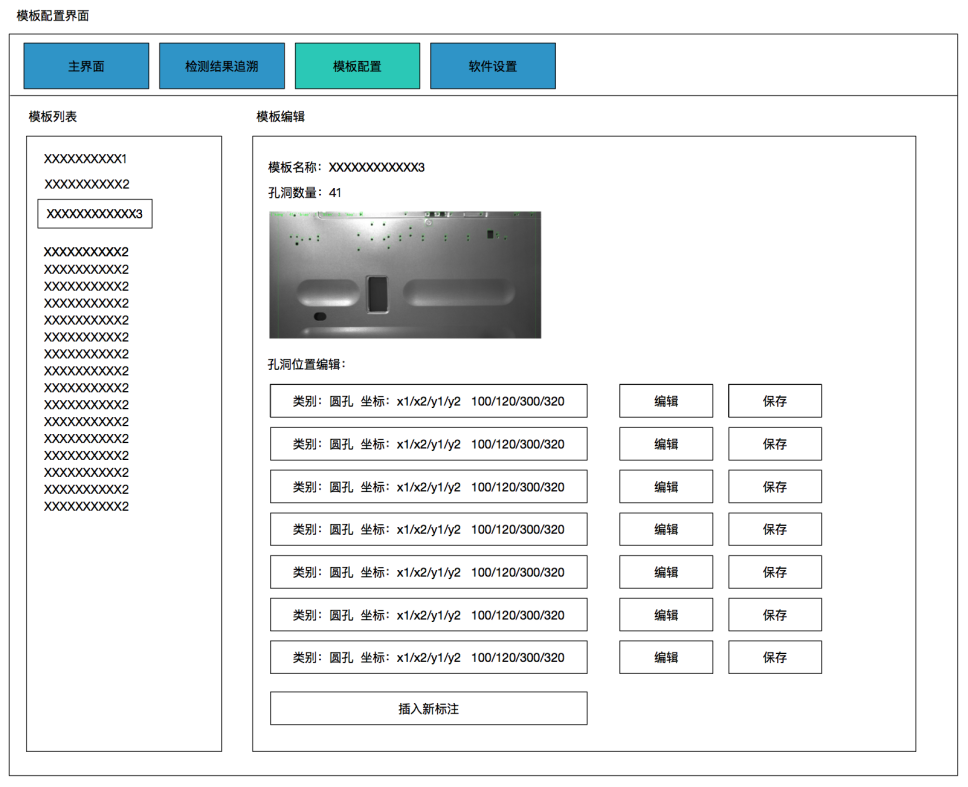This screenshot has width=968, height=787.
Task: Select the 模板配置 tab
Action: pos(357,66)
